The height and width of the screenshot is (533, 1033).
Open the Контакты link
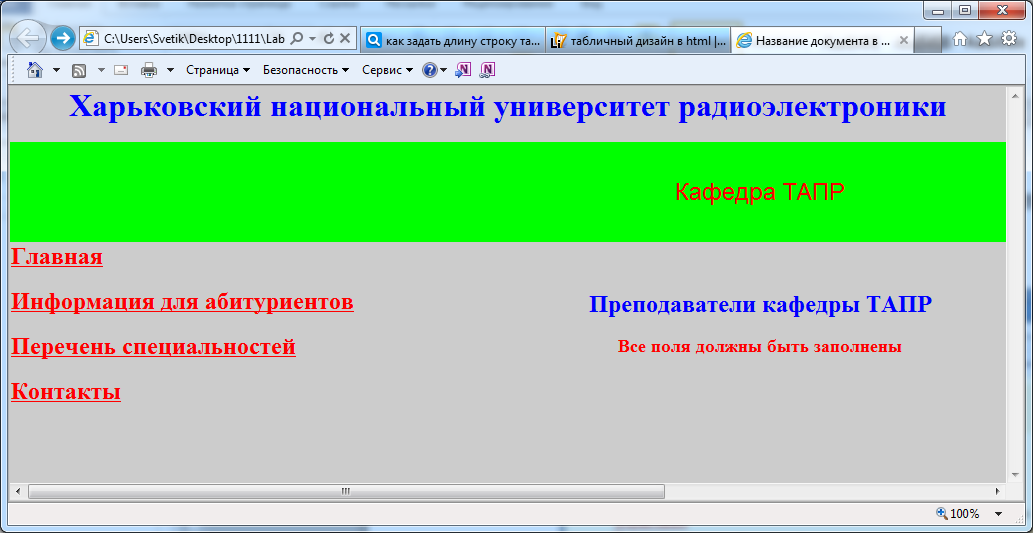[66, 391]
